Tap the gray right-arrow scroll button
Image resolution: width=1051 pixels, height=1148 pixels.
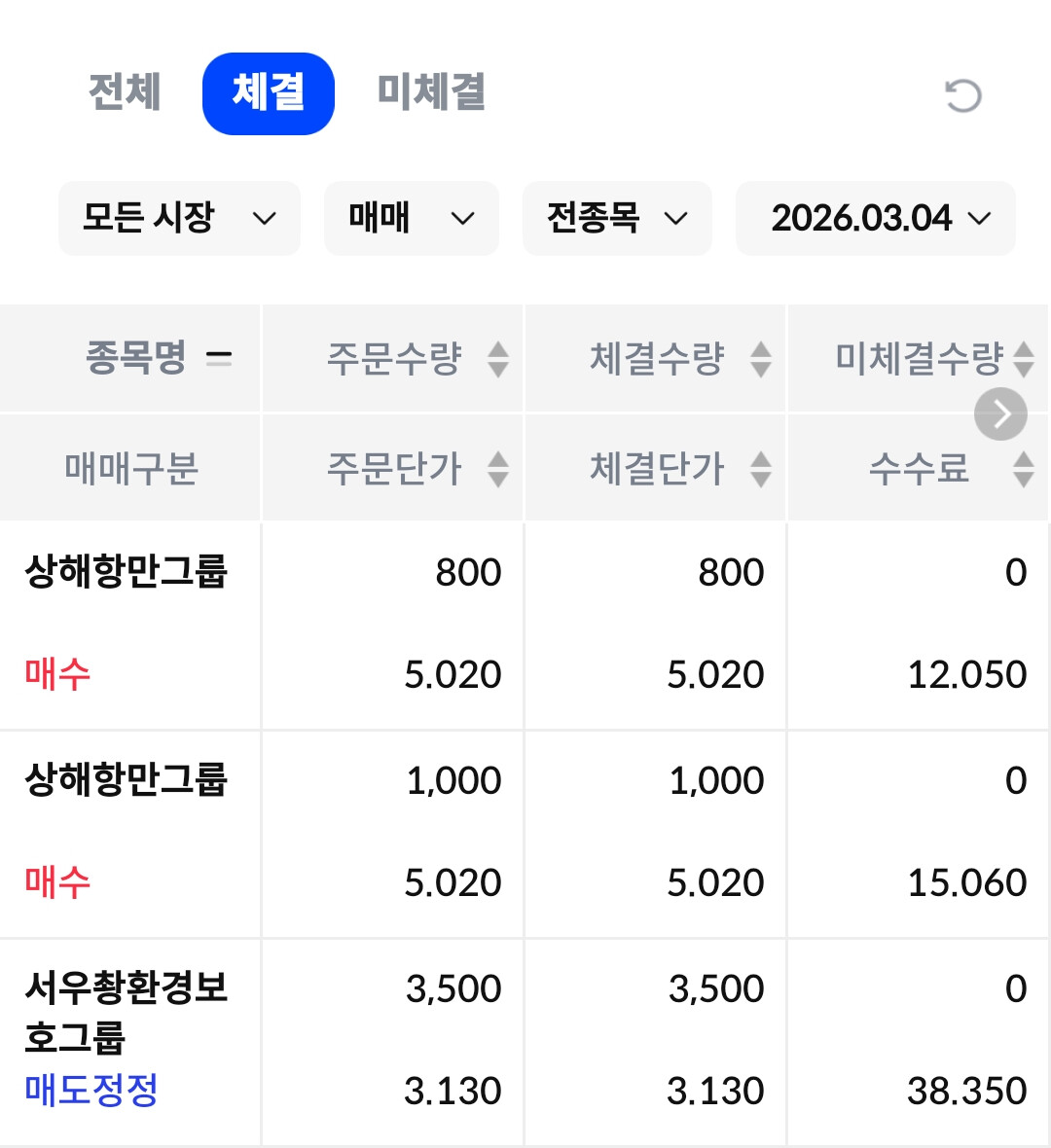pos(1000,414)
